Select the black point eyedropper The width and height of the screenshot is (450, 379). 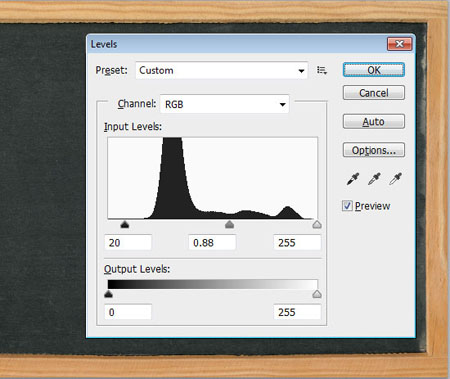click(x=353, y=179)
